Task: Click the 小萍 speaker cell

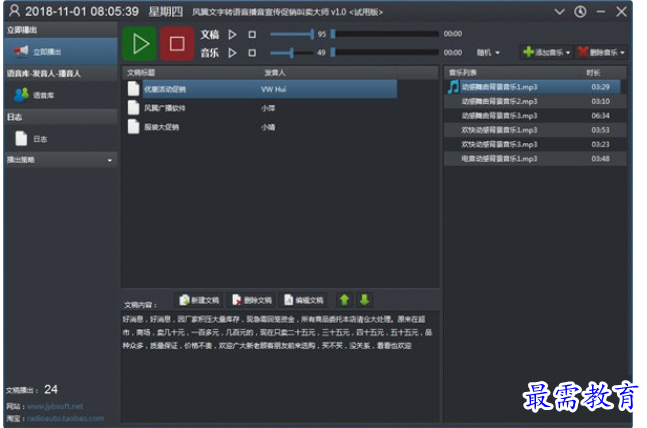Action: tap(268, 108)
